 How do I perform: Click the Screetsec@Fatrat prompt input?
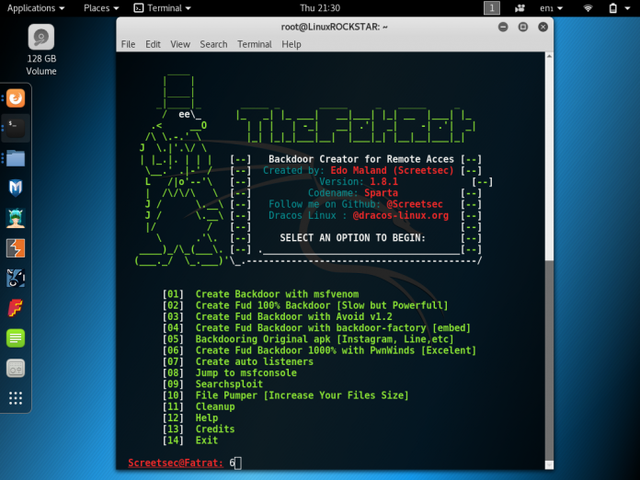pyautogui.click(x=236, y=463)
